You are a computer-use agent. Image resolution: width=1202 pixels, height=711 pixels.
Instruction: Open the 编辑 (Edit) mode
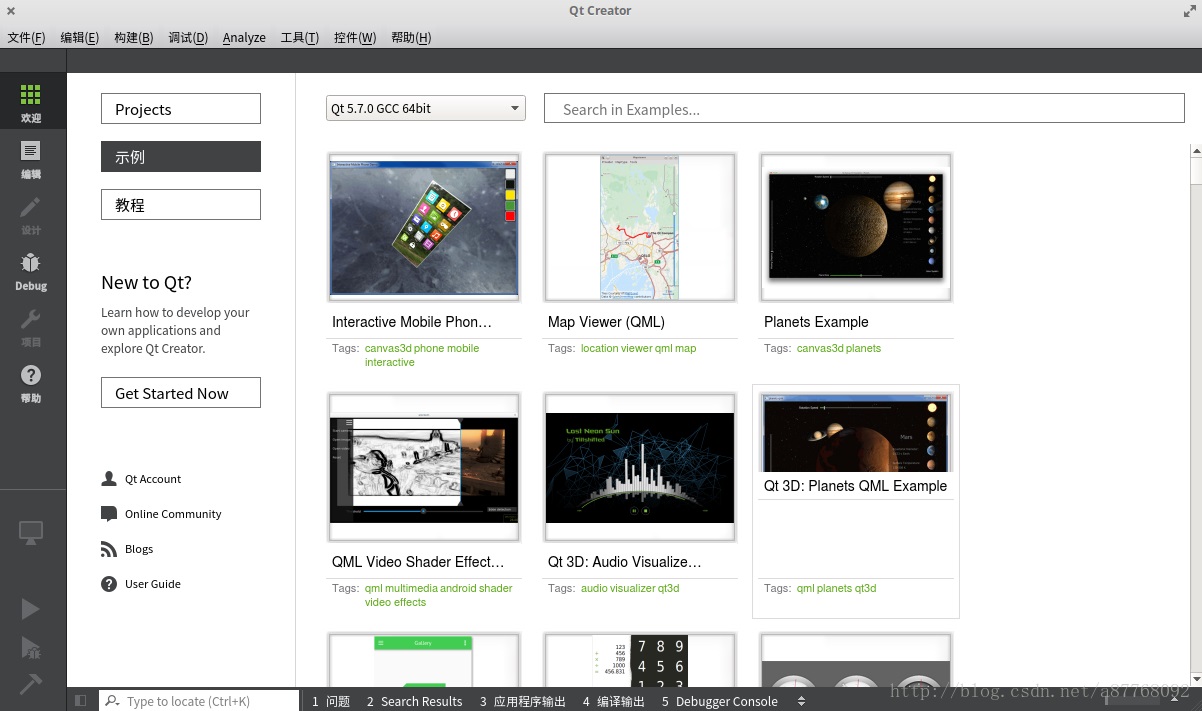[x=31, y=159]
